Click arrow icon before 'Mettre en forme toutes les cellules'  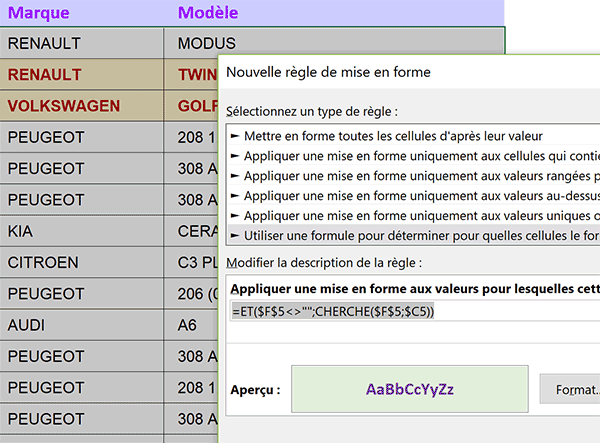(235, 136)
